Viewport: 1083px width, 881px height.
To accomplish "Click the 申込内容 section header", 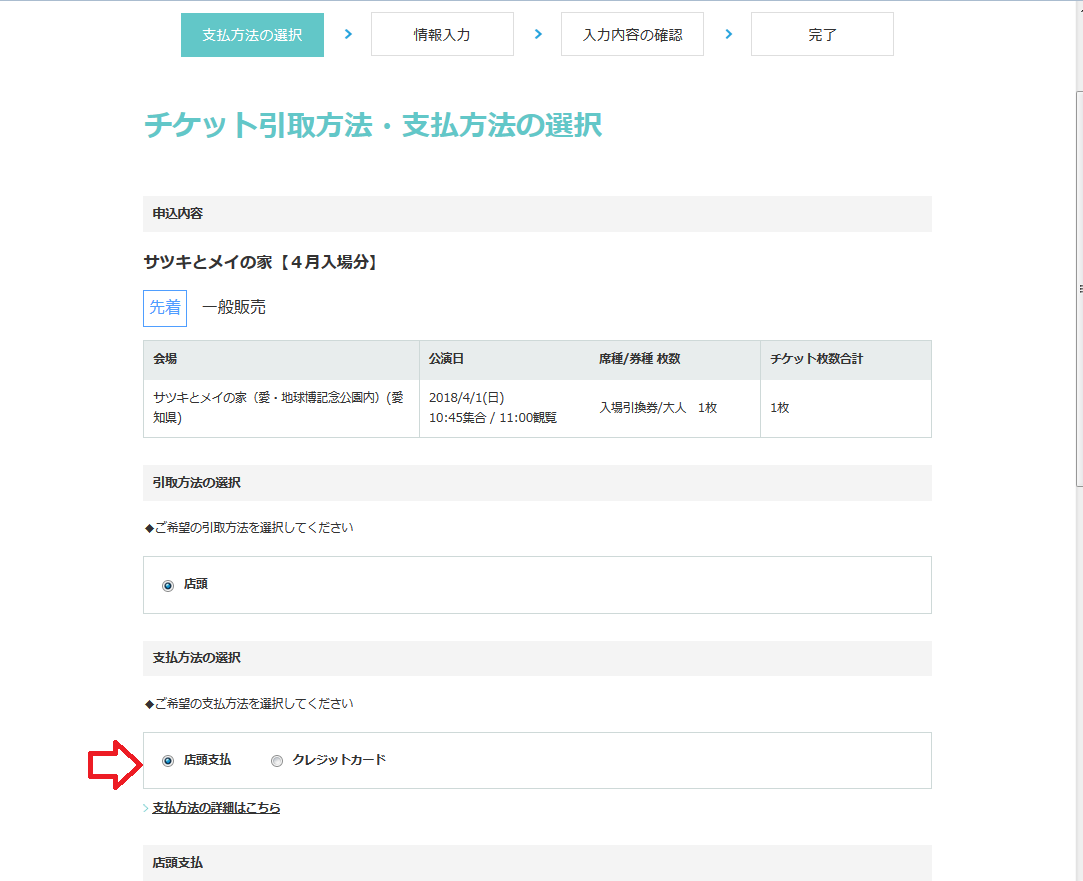I will coord(537,213).
